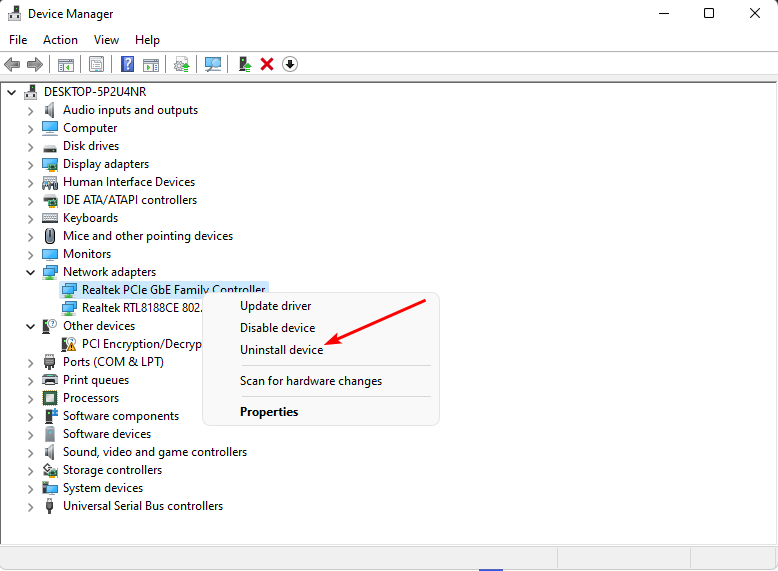Screen dimensions: 778x571
Task: Select the System devices label
Action: (103, 488)
